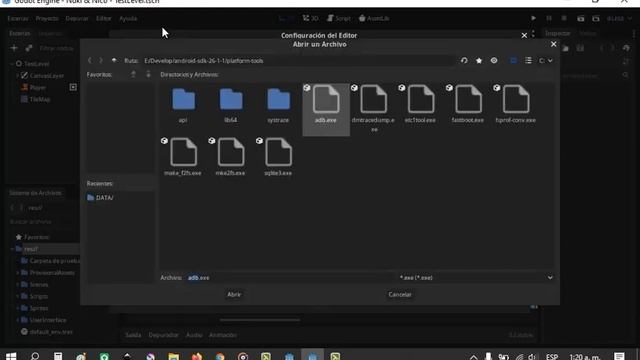
Task: Select the fastboot.exe file
Action: tap(468, 104)
